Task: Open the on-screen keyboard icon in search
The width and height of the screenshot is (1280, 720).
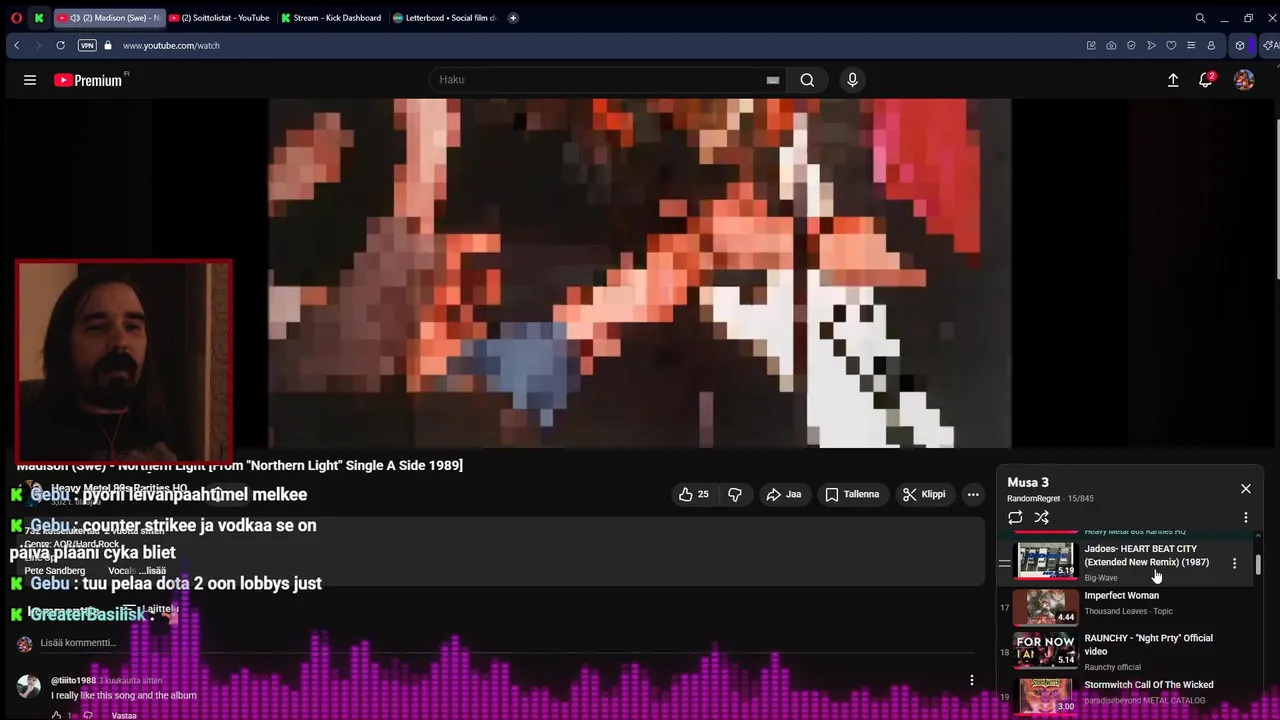Action: (x=773, y=80)
